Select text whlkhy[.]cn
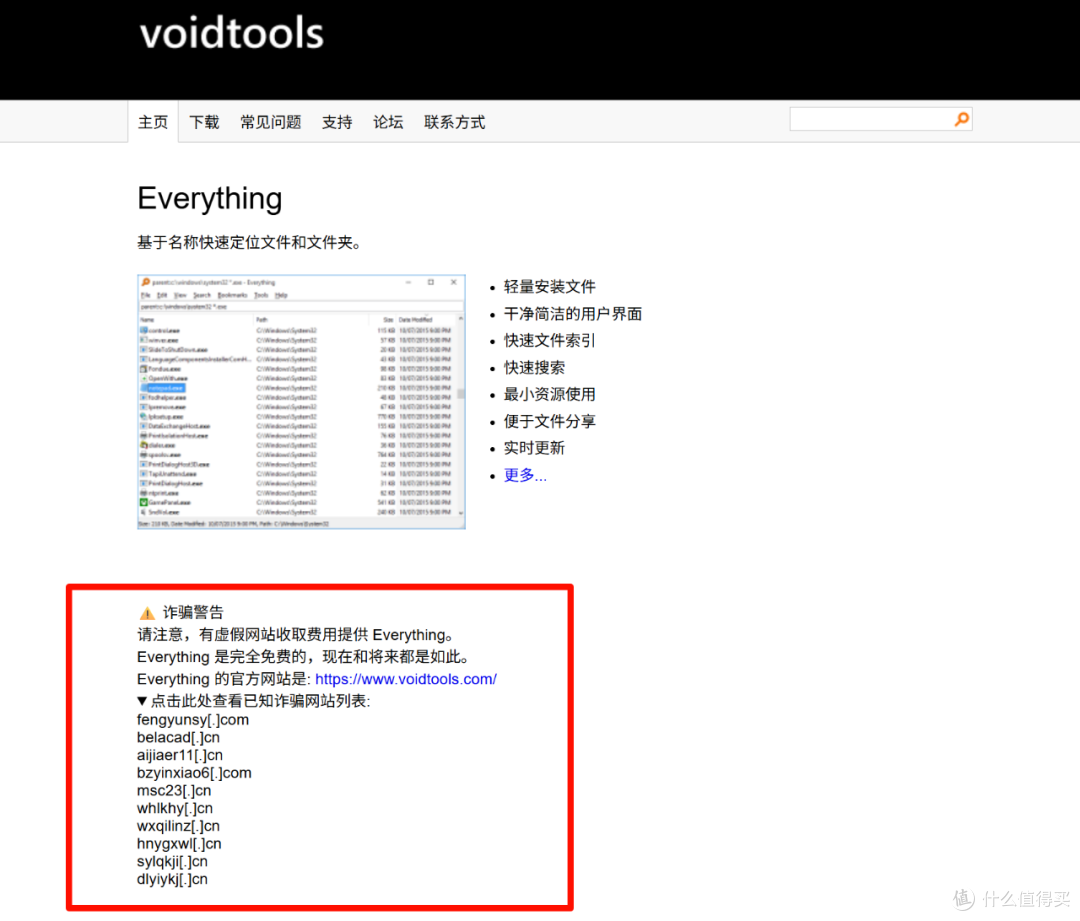Viewport: 1080px width, 921px height. (x=175, y=809)
